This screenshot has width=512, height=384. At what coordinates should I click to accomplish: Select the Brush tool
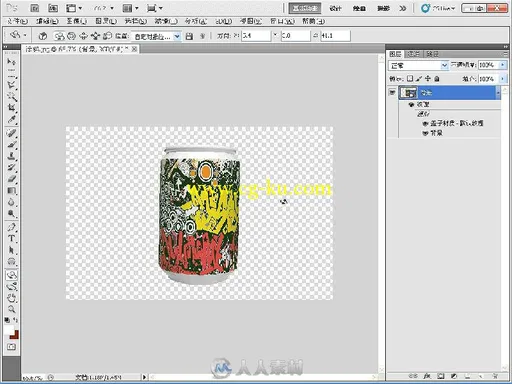tap(11, 145)
